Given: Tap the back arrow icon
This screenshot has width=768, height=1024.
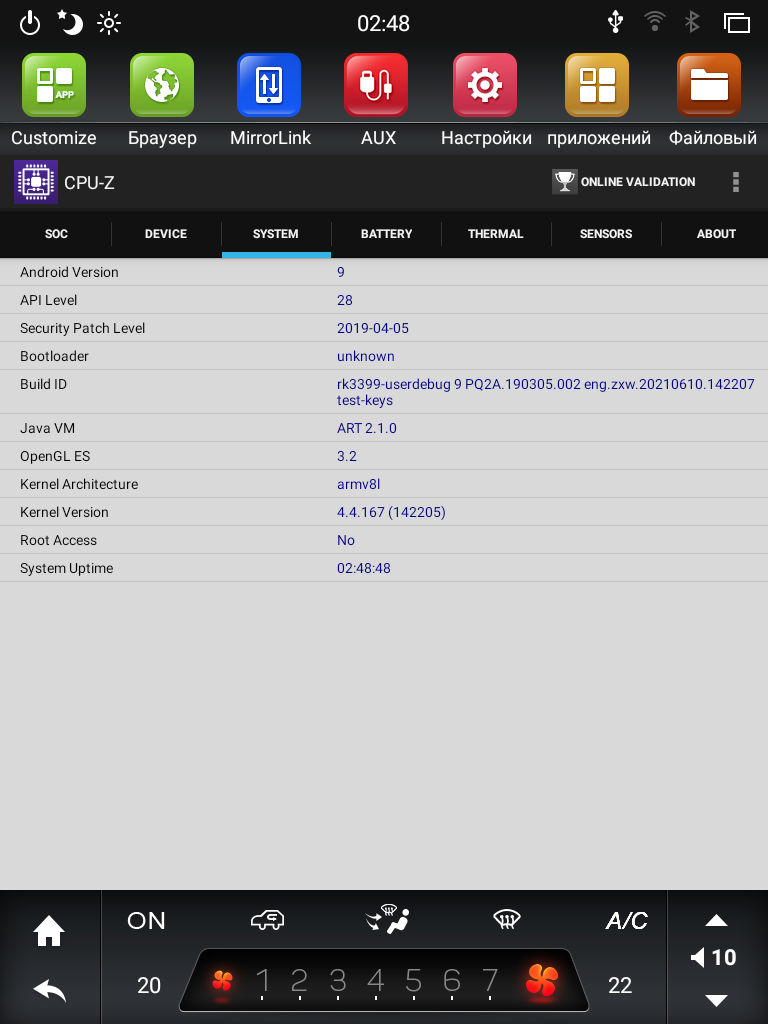Looking at the screenshot, I should click(x=50, y=991).
